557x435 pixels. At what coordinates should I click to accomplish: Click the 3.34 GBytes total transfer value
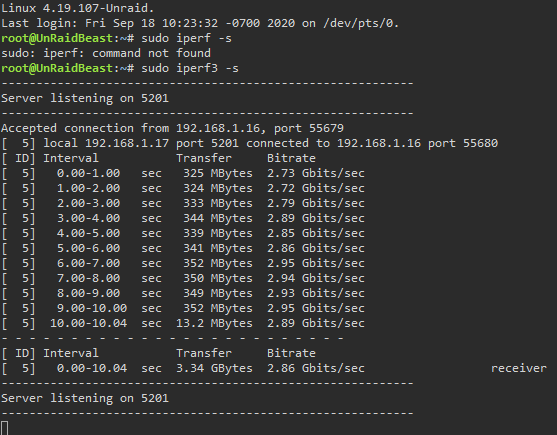[215, 368]
